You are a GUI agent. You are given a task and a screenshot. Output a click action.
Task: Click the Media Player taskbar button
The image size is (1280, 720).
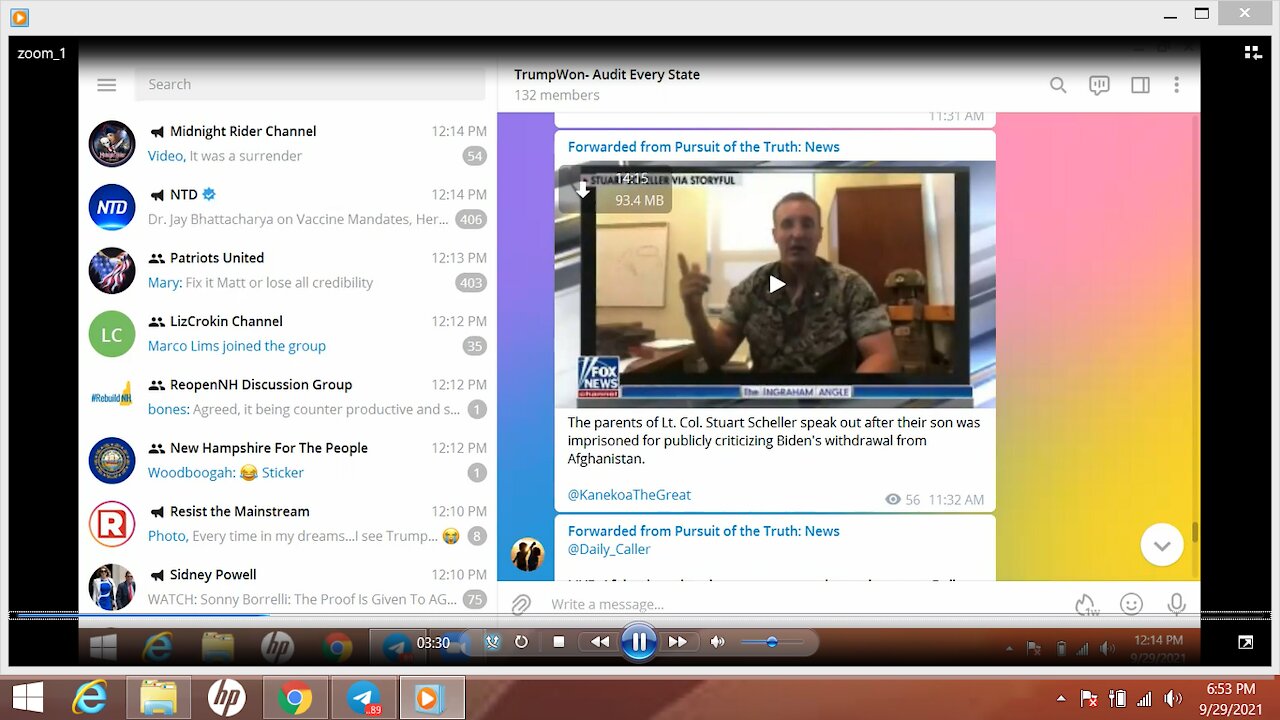[432, 697]
